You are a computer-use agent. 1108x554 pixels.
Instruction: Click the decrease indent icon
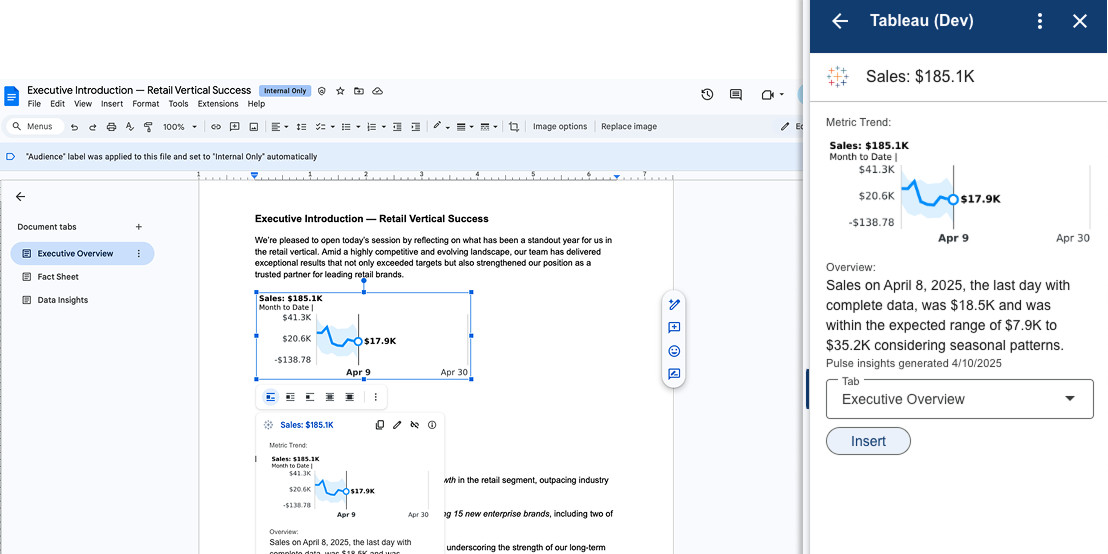click(397, 127)
